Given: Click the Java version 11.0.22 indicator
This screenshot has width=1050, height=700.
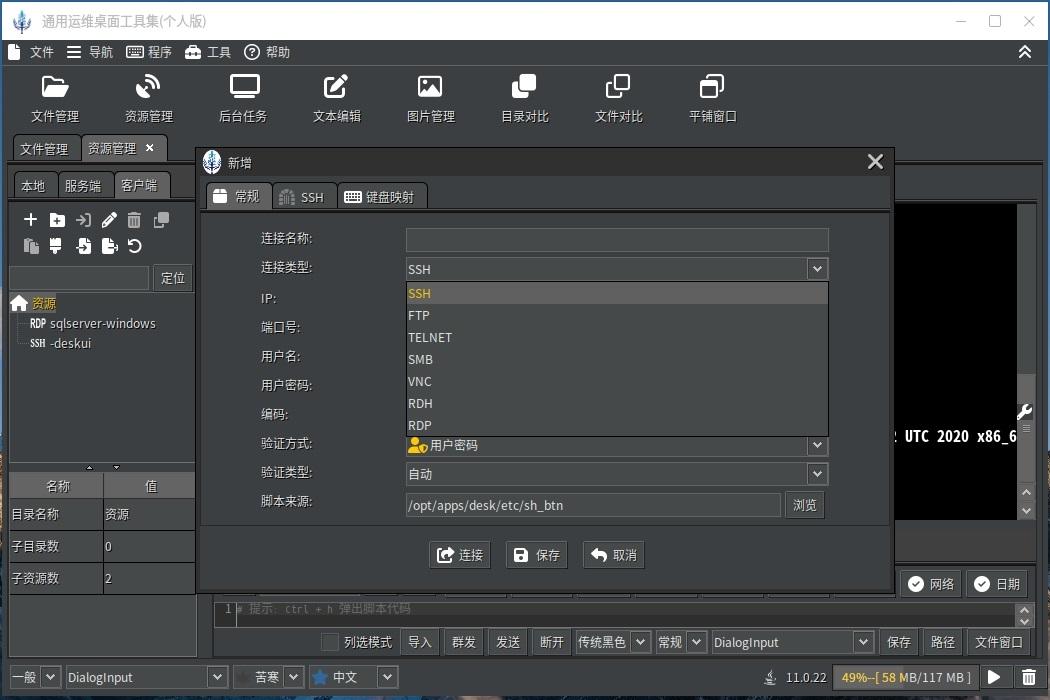Looking at the screenshot, I should click(x=796, y=677).
